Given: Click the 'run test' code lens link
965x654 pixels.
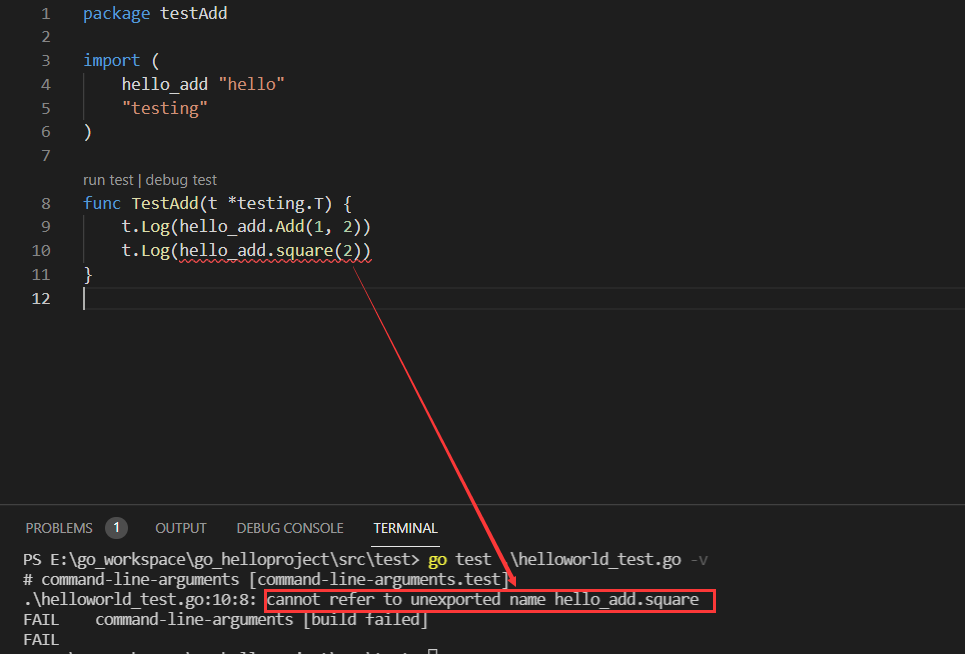Looking at the screenshot, I should coord(108,180).
